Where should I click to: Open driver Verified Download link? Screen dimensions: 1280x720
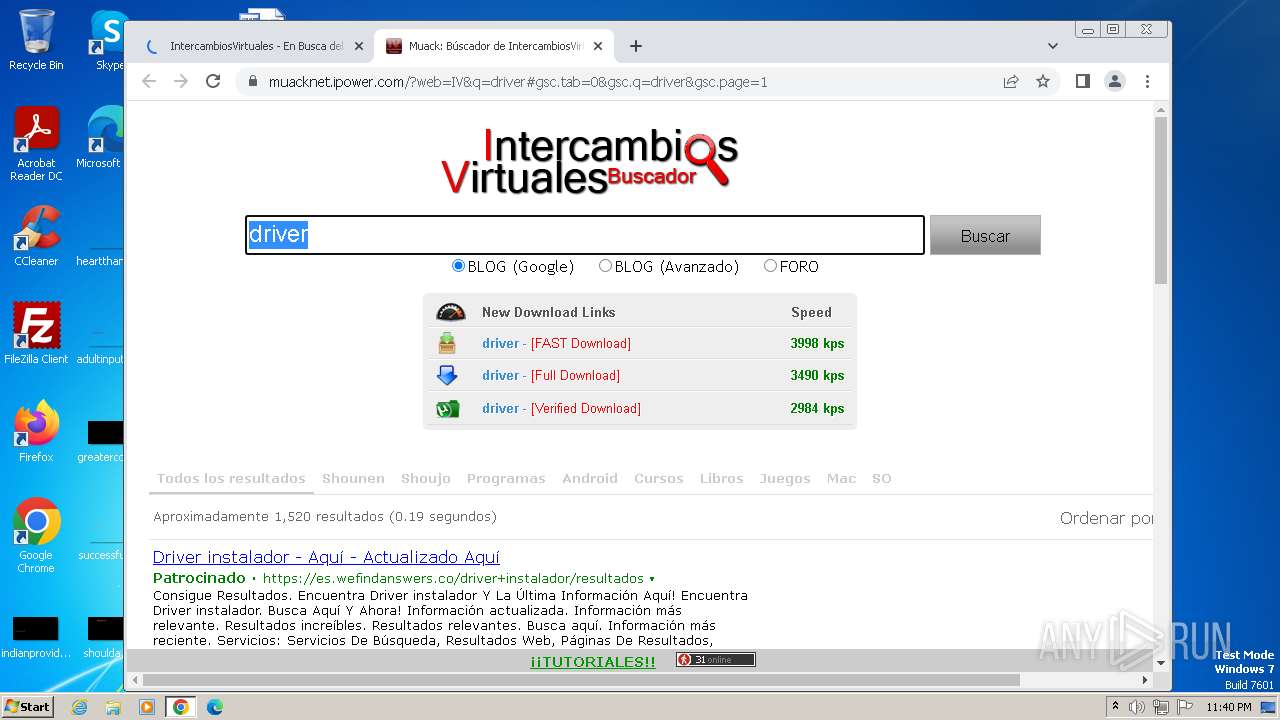pos(561,408)
